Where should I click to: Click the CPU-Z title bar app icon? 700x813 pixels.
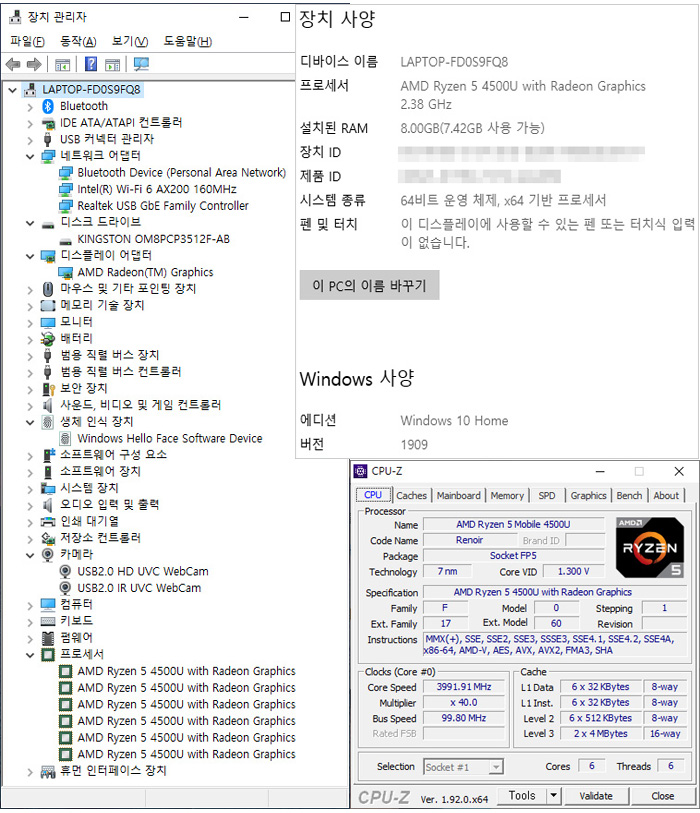coord(360,471)
